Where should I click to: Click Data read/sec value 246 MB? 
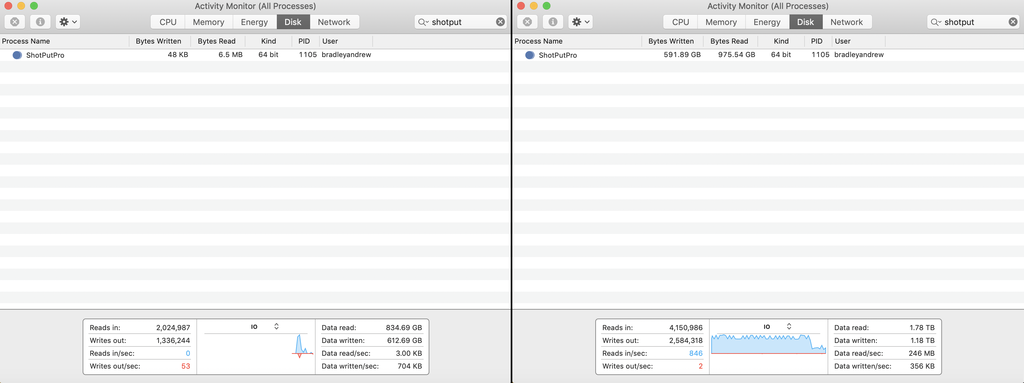(921, 353)
